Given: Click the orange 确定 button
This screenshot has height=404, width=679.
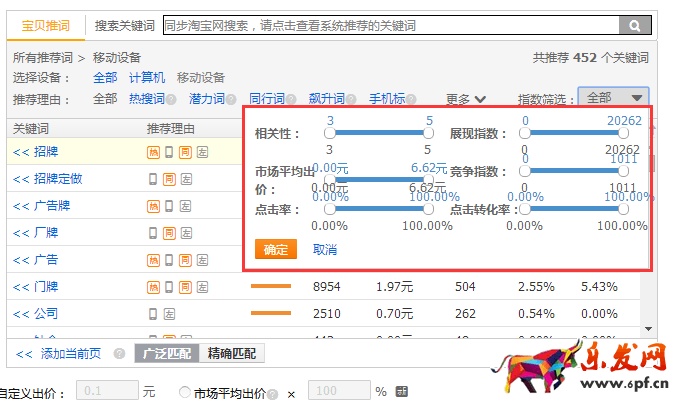Looking at the screenshot, I should pyautogui.click(x=275, y=250).
